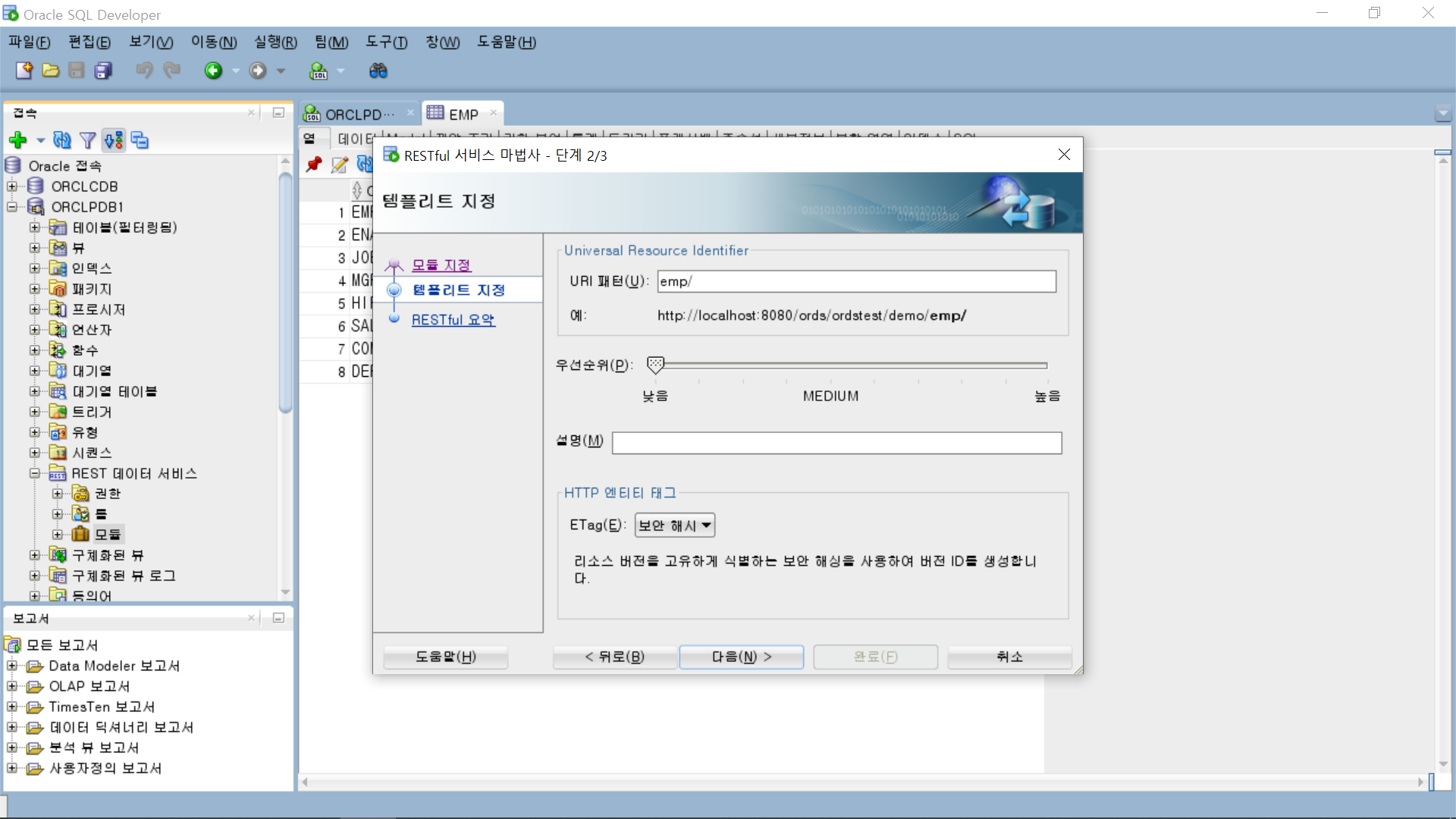Select the 시퀀스 node icon
This screenshot has width=1456, height=819.
click(58, 453)
